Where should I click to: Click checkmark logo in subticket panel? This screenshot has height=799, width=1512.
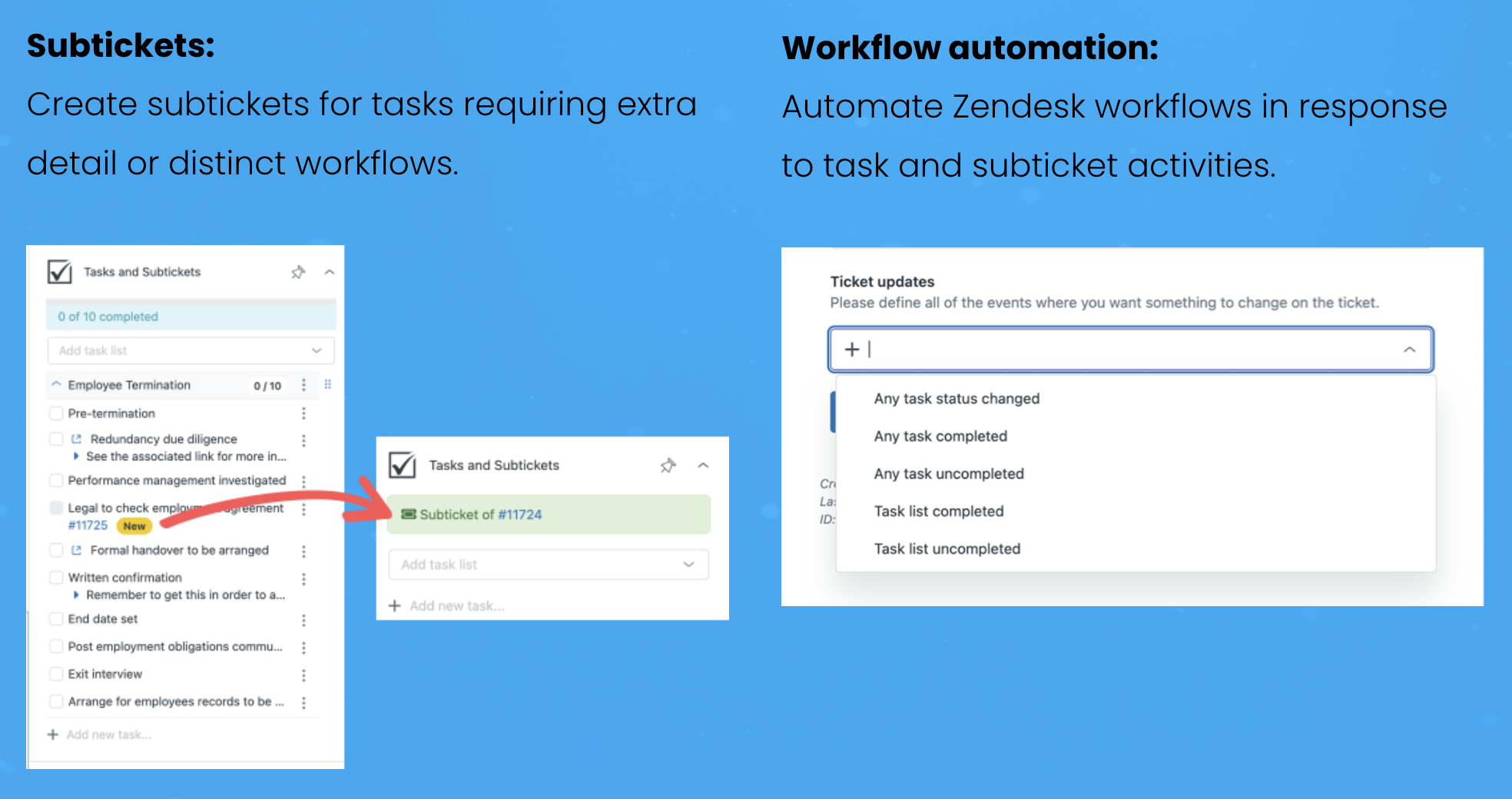[x=403, y=466]
